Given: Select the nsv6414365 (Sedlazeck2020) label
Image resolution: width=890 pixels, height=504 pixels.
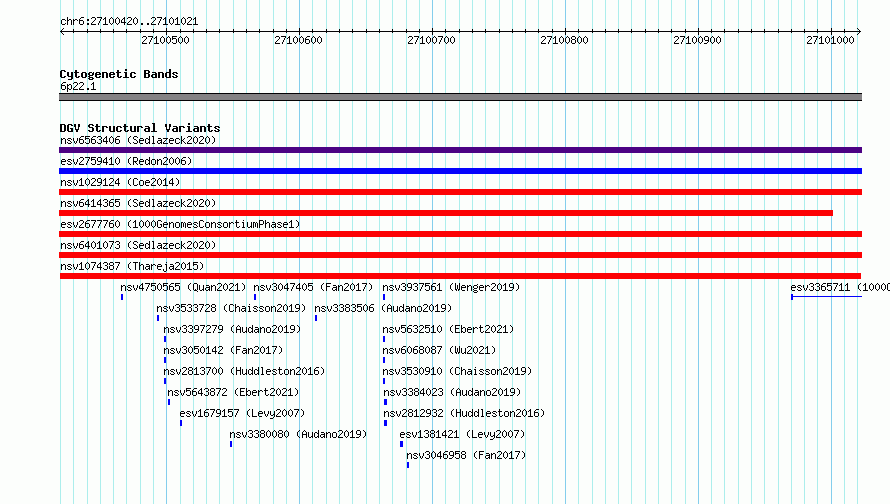Looking at the screenshot, I should pos(138,203).
